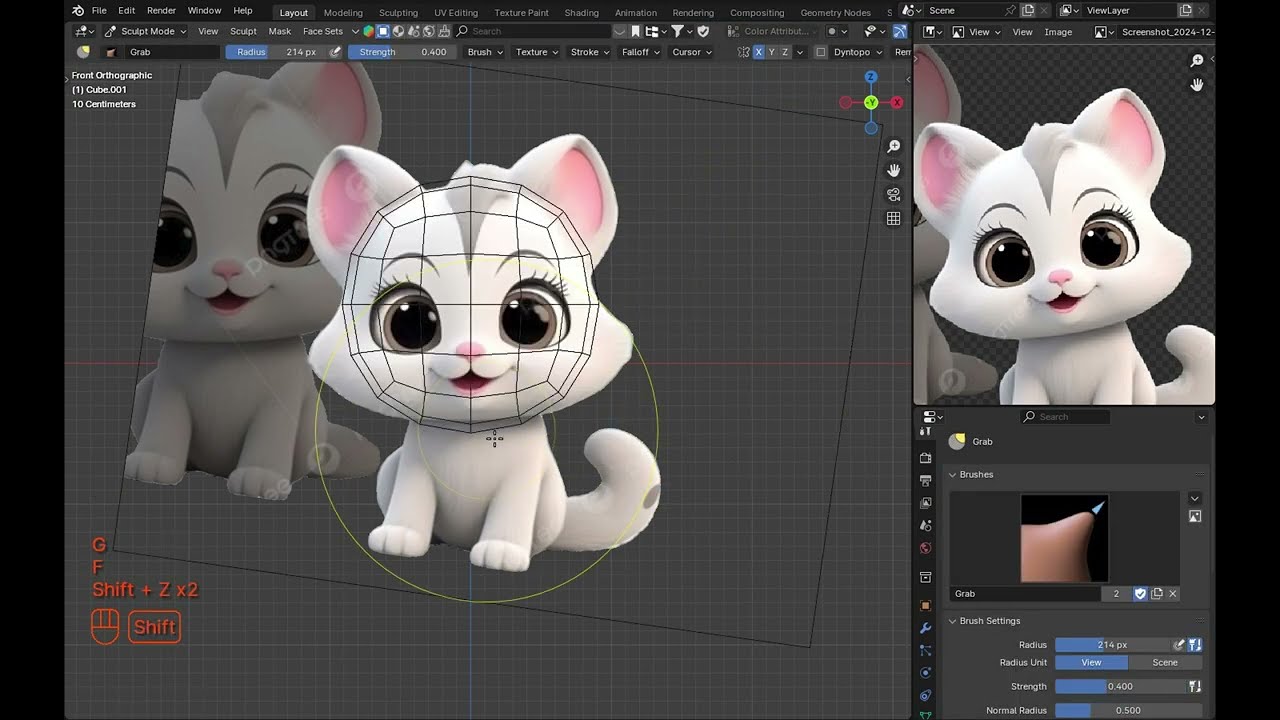Viewport: 1280px width, 720px height.
Task: Open the Render menu
Action: tap(161, 11)
